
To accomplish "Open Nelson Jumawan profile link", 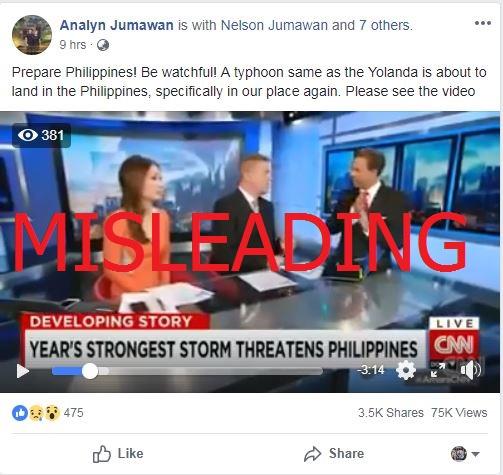I will pos(274,25).
